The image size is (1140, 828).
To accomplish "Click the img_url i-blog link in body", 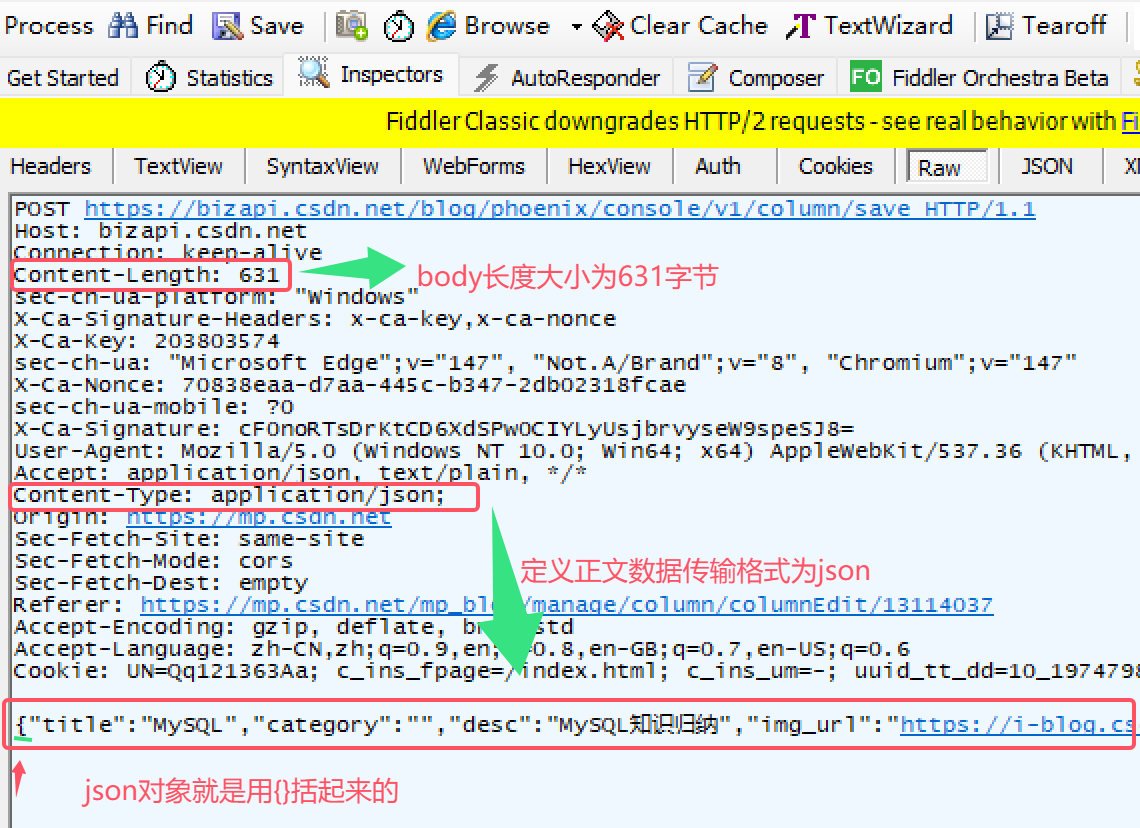I will [x=1016, y=725].
